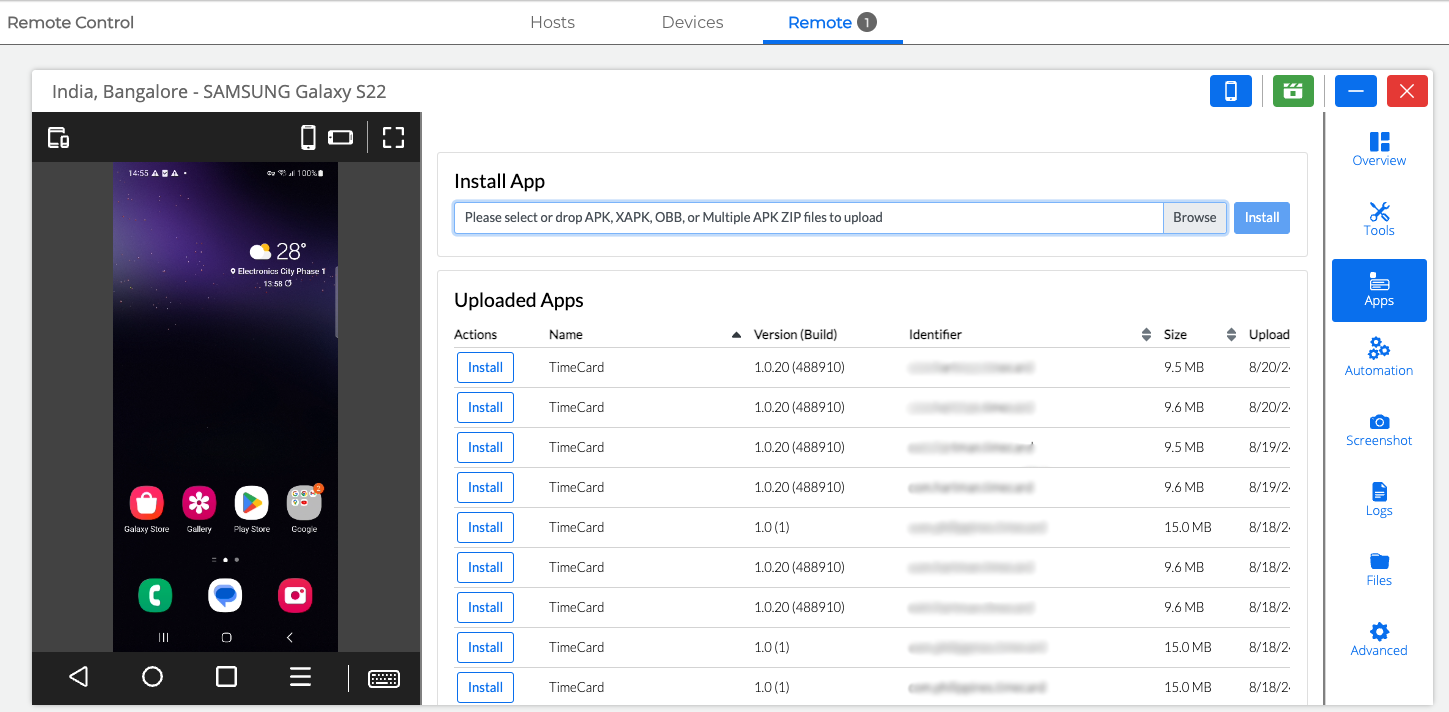Toggle the device keyboard icon
This screenshot has height=712, width=1449.
[384, 678]
